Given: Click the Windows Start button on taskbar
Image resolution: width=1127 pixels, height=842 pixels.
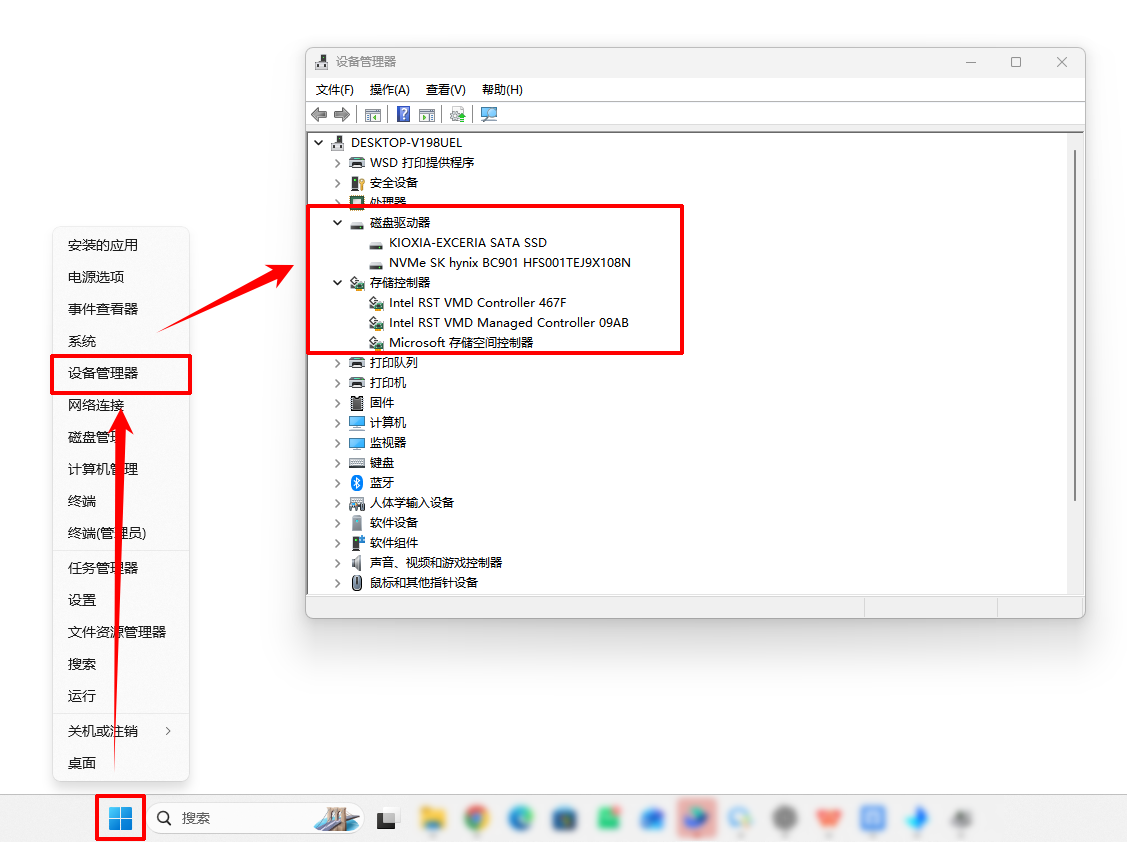Looking at the screenshot, I should coord(121,818).
